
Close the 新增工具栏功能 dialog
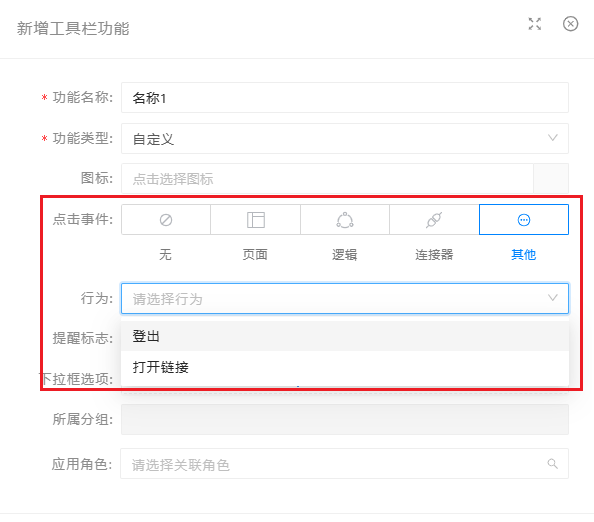(x=571, y=24)
